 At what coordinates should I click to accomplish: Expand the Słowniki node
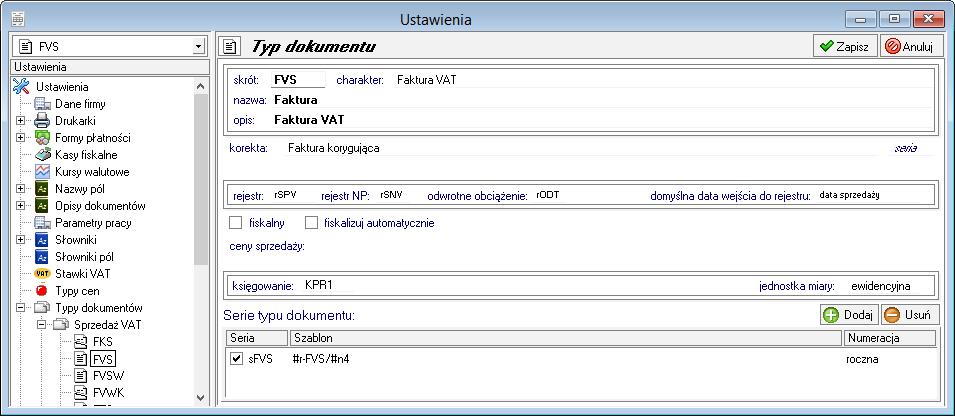click(x=20, y=240)
